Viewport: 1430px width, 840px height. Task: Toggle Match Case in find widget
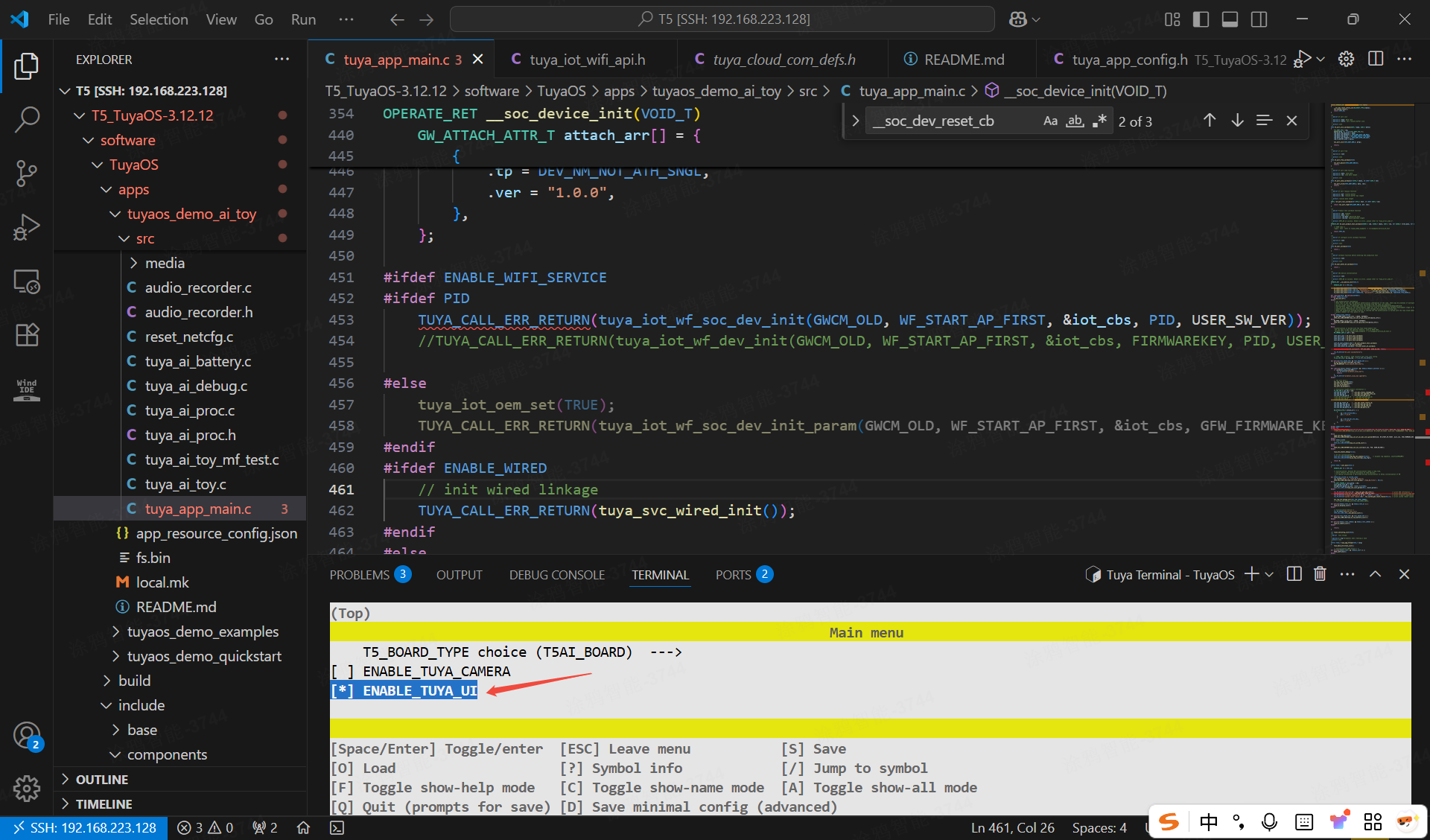[1050, 121]
